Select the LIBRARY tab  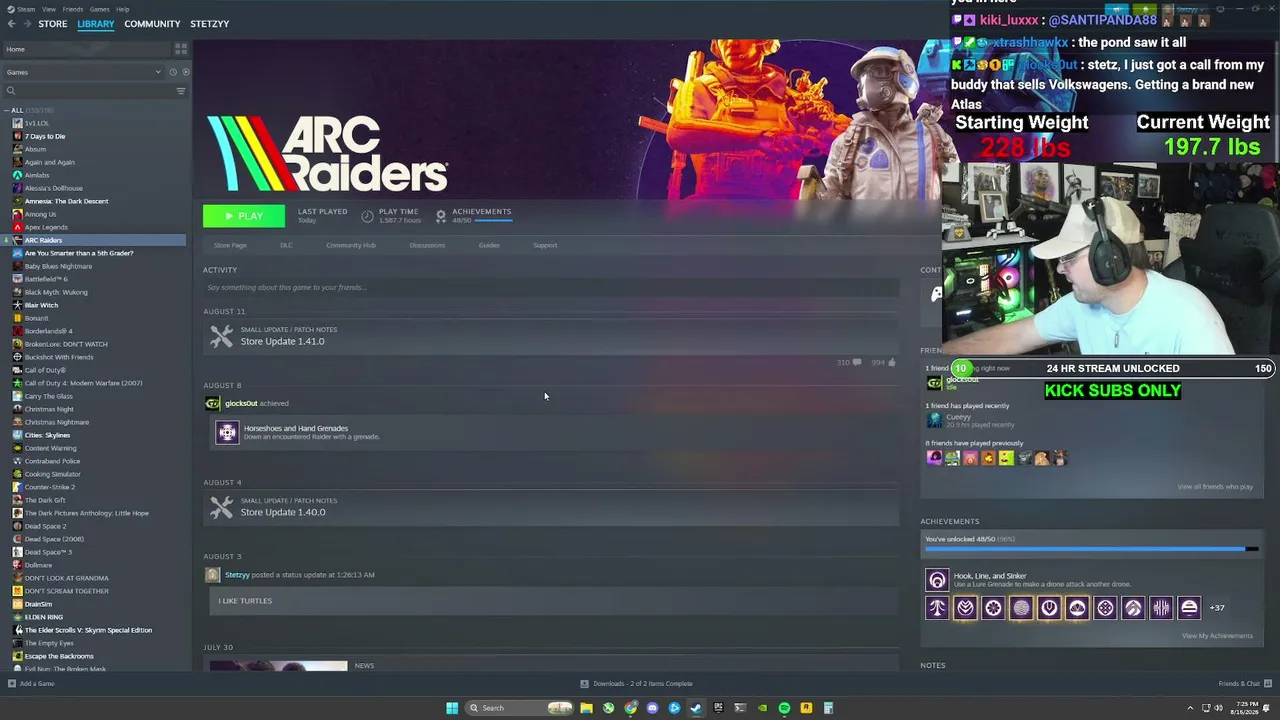pyautogui.click(x=96, y=24)
